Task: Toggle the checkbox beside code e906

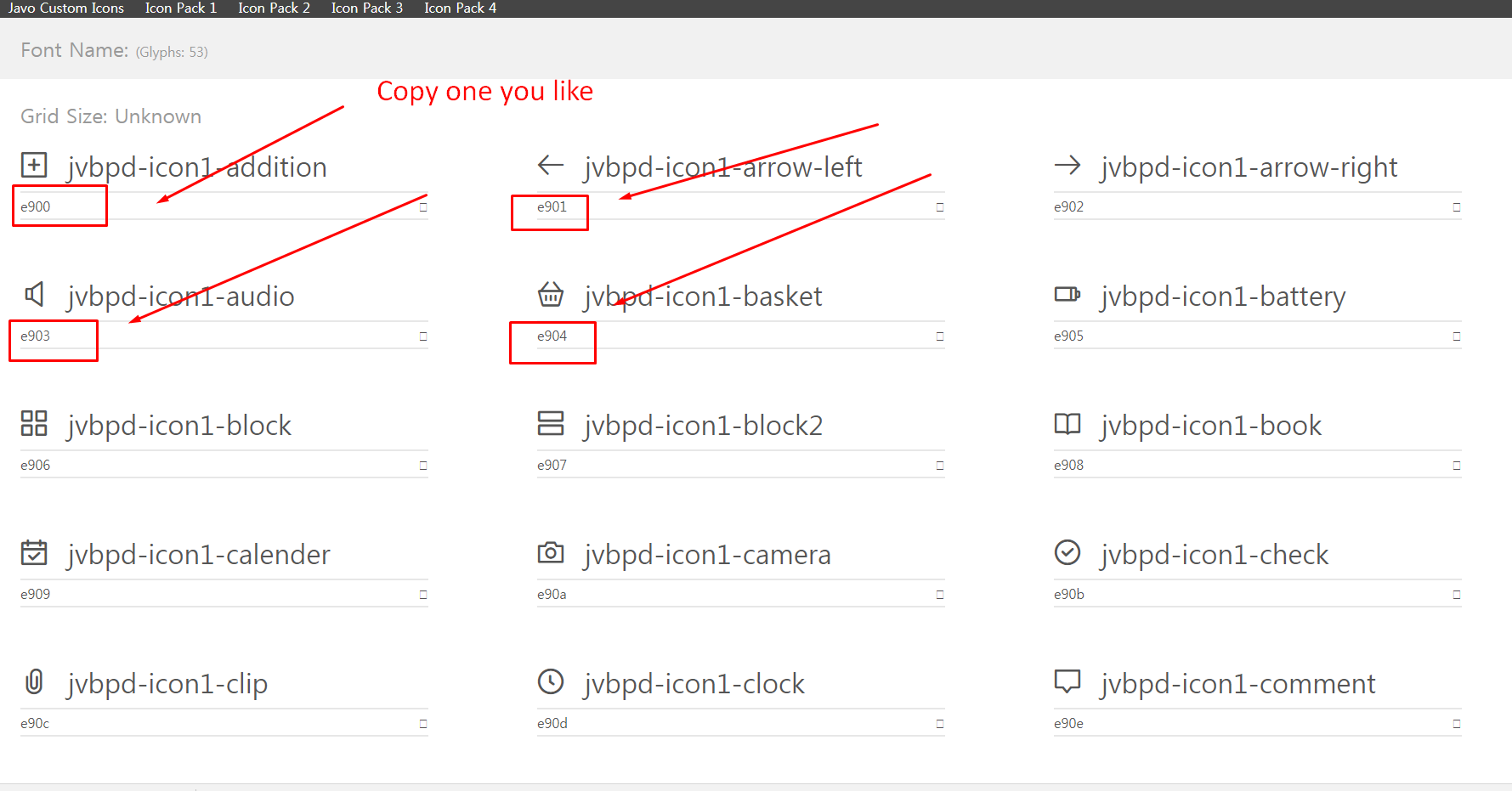Action: (x=422, y=464)
